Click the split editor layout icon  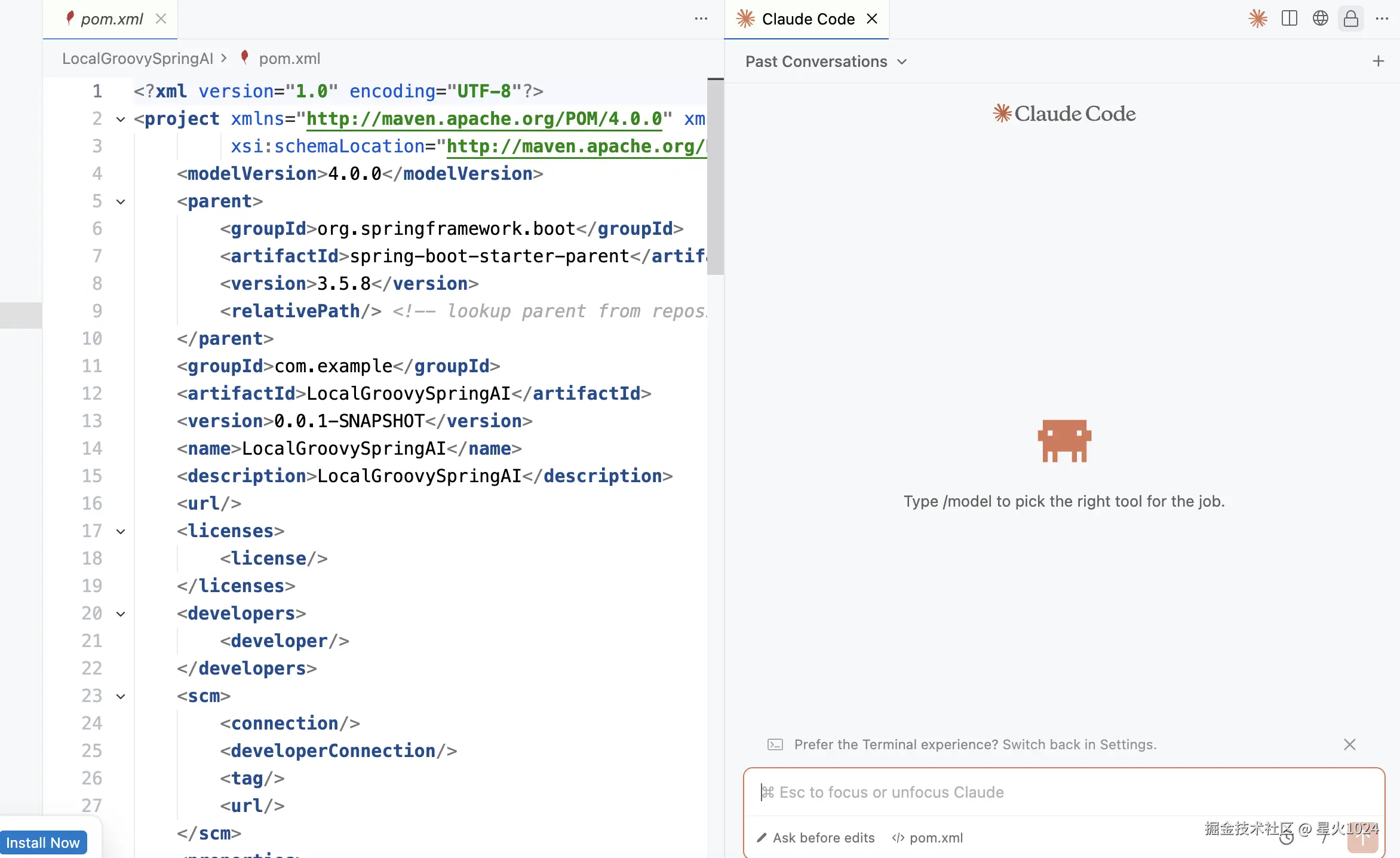(x=1289, y=19)
